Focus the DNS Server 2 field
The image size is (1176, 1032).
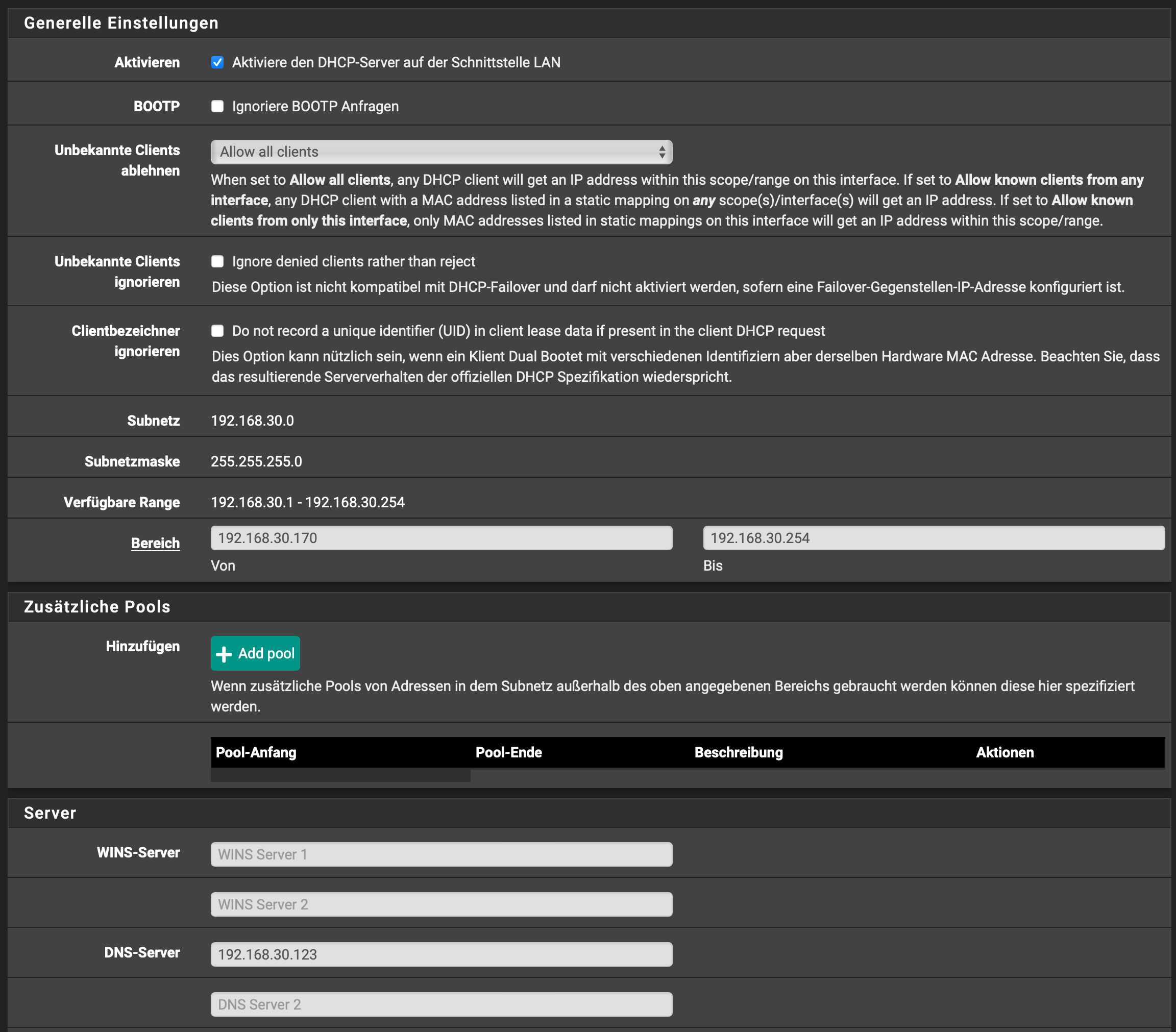[442, 1004]
